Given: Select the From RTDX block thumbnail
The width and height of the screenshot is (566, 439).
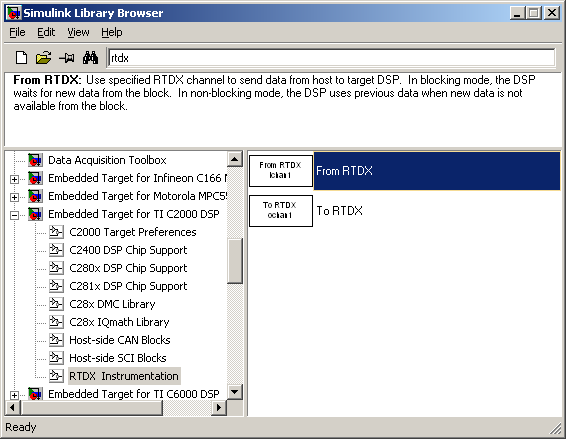Looking at the screenshot, I should point(281,171).
